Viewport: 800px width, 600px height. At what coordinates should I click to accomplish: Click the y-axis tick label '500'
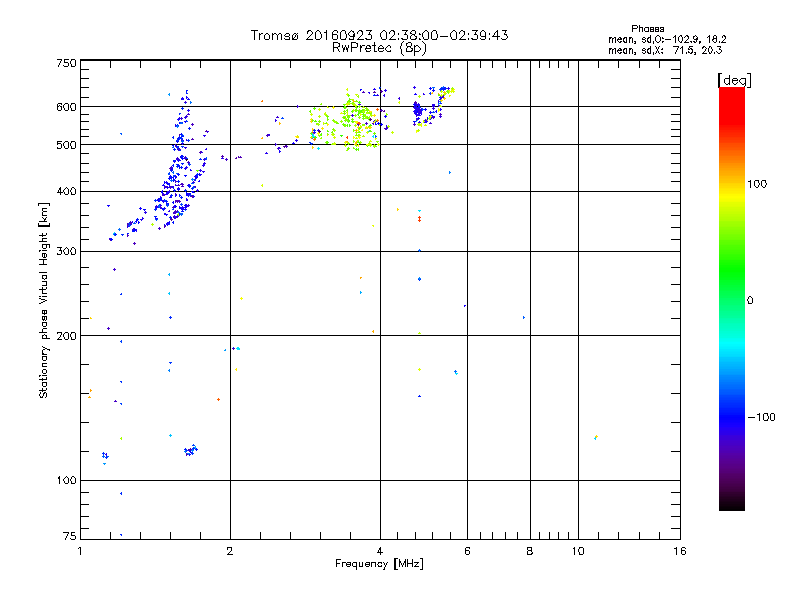(67, 145)
